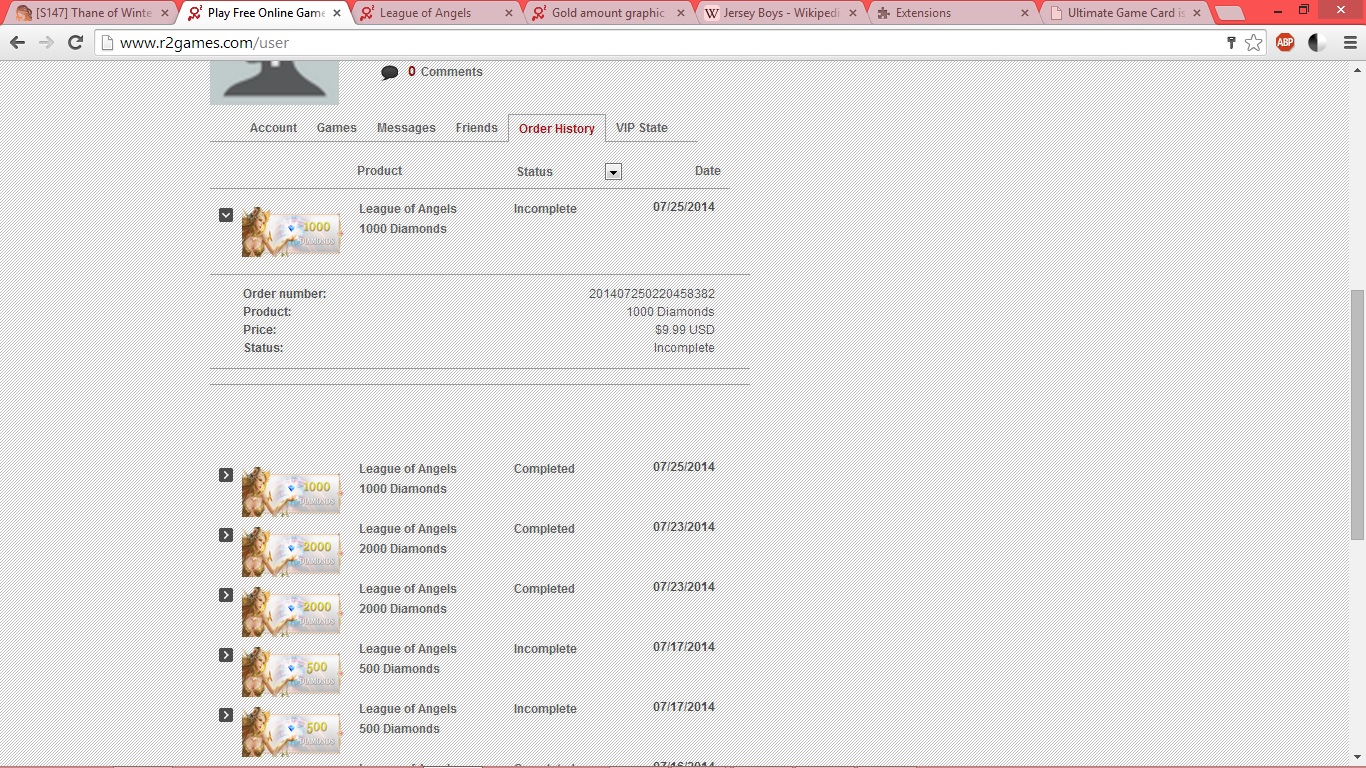Switch to Jersey Boys Wikipedia browser tab

(x=773, y=13)
